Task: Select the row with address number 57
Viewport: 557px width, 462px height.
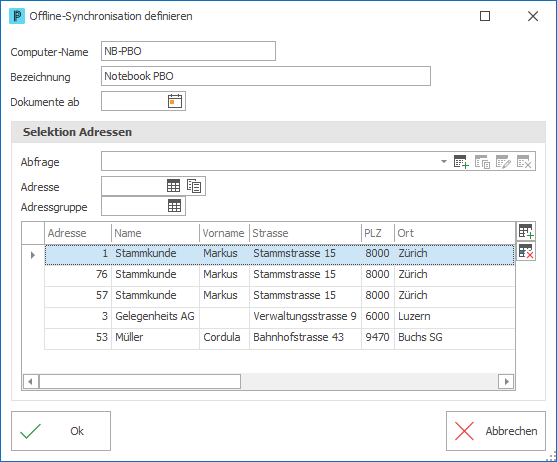Action: tap(280, 296)
